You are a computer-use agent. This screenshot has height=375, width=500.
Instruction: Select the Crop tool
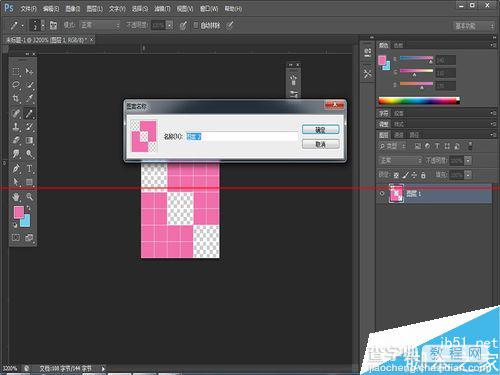coord(16,98)
